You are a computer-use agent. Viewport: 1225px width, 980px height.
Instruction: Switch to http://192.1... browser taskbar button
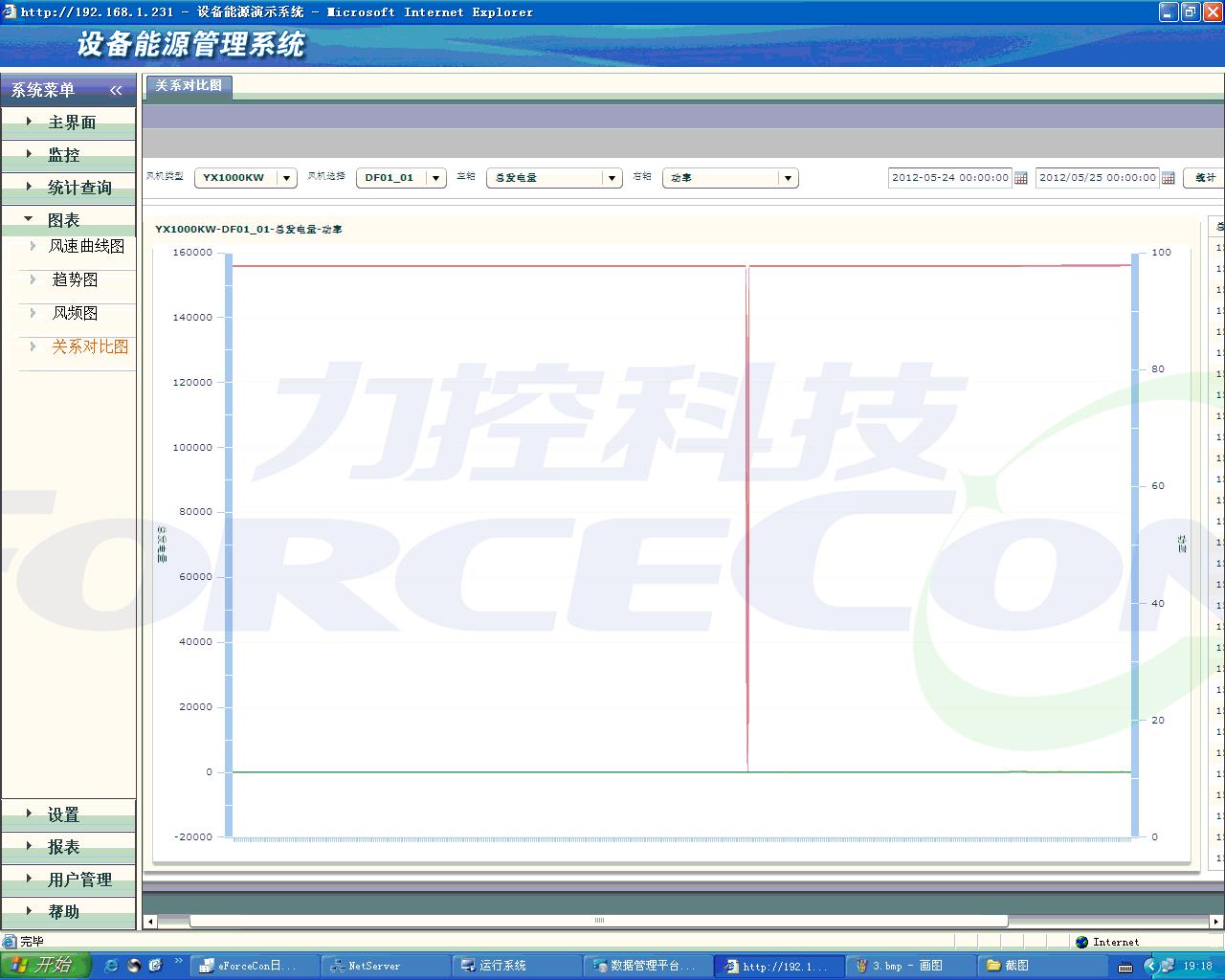(x=778, y=966)
